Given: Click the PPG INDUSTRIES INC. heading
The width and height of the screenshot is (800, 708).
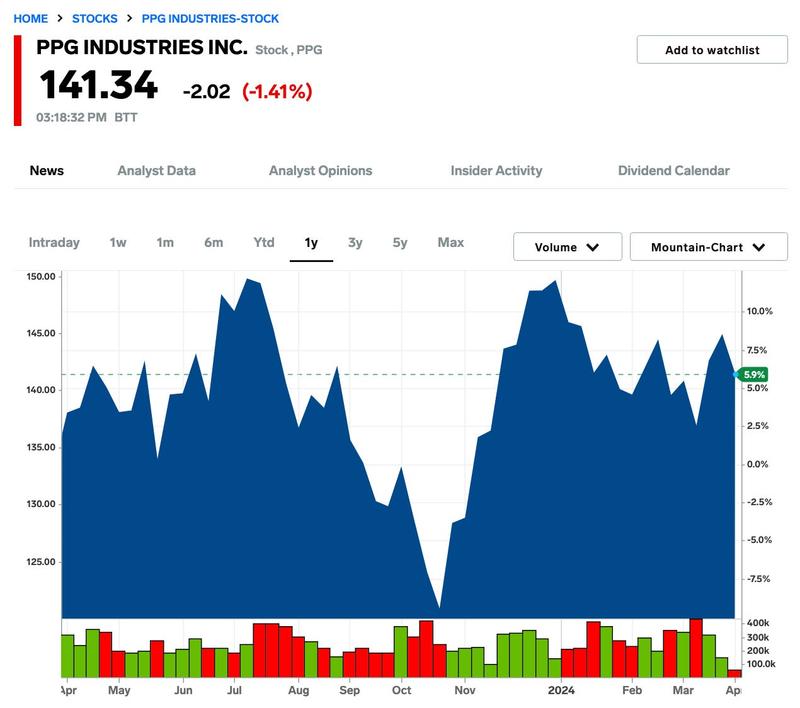Looking at the screenshot, I should pos(142,47).
